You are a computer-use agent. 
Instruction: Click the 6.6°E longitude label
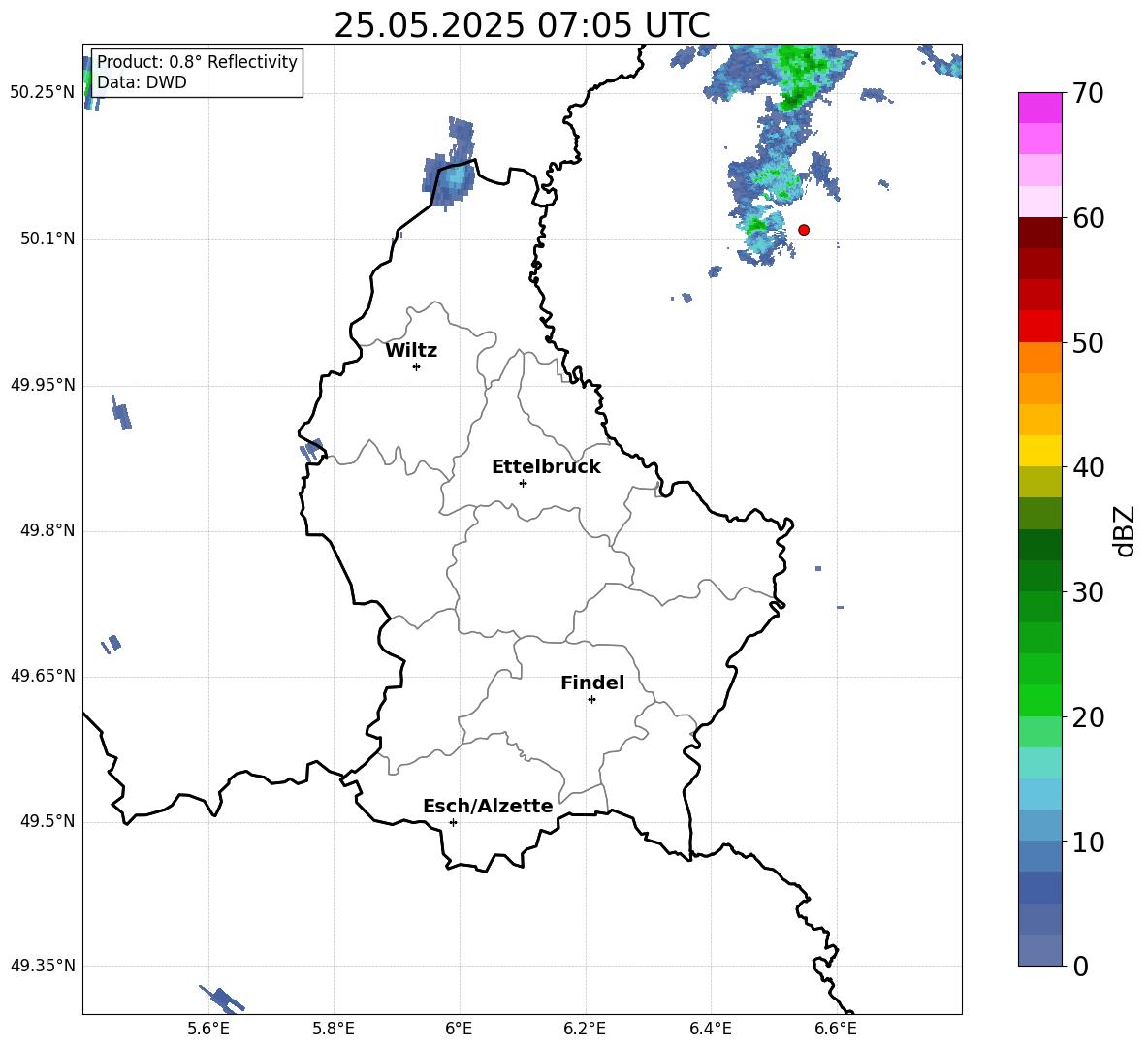(x=836, y=1029)
